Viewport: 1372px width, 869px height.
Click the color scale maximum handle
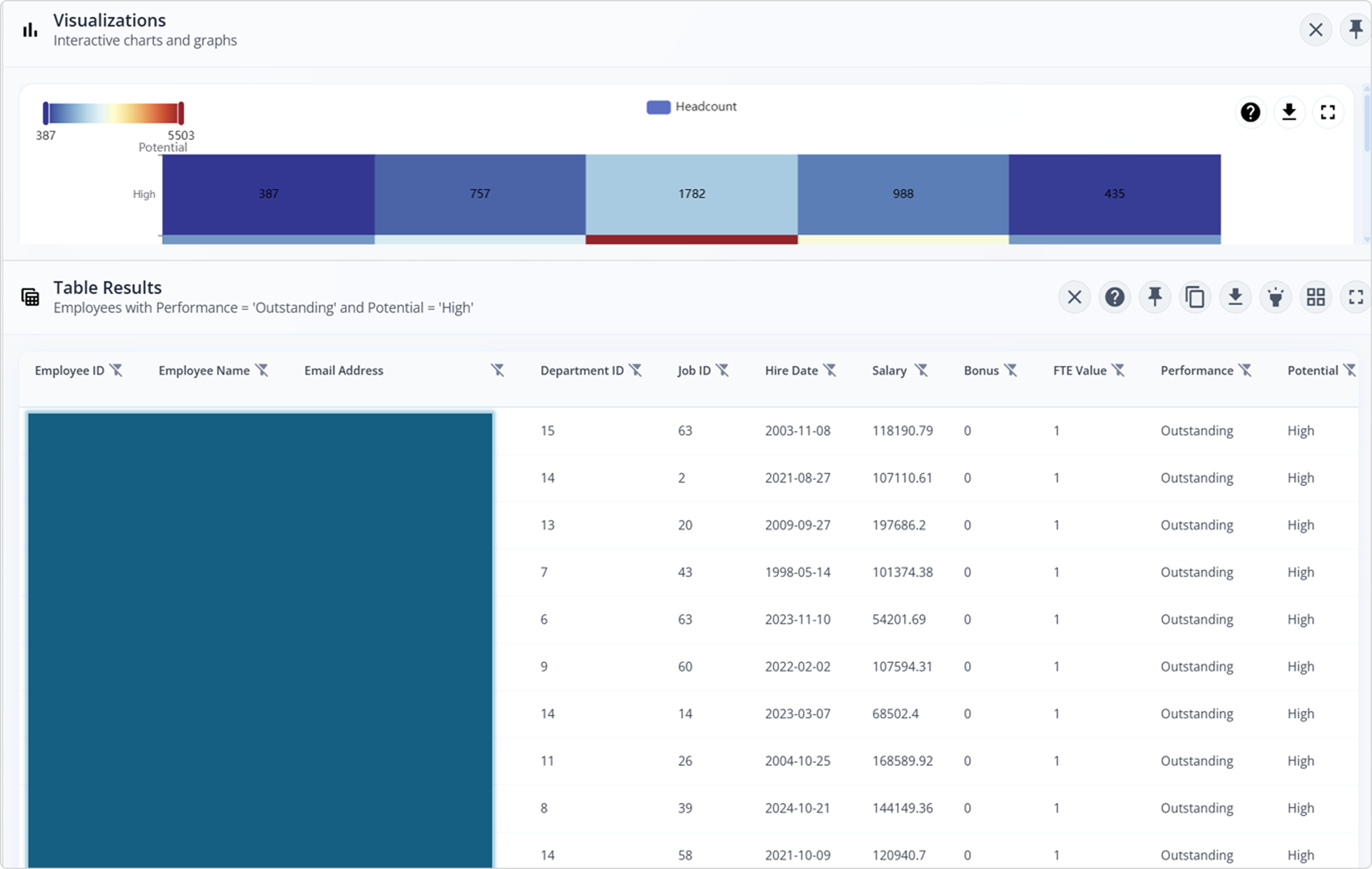point(181,113)
